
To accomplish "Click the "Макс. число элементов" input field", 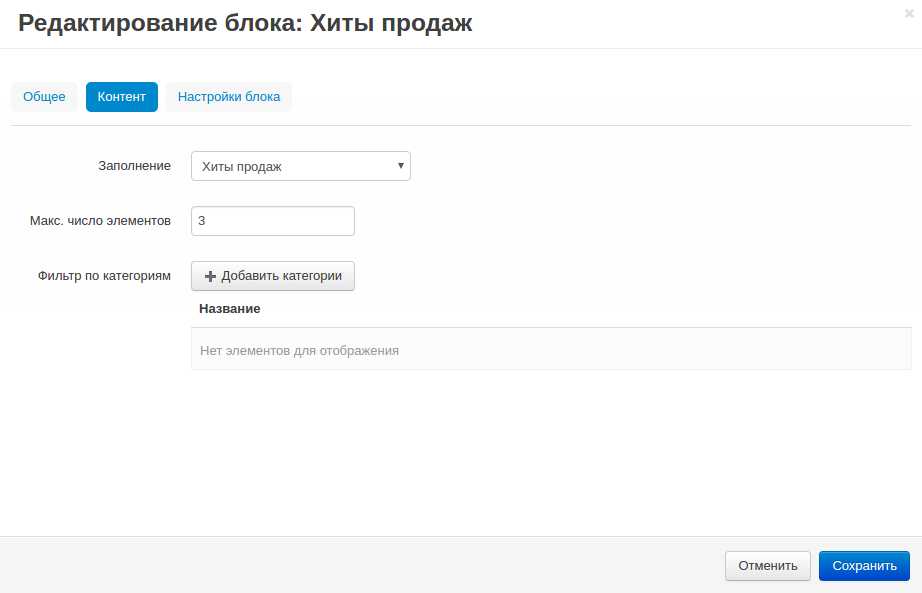I will [x=272, y=220].
